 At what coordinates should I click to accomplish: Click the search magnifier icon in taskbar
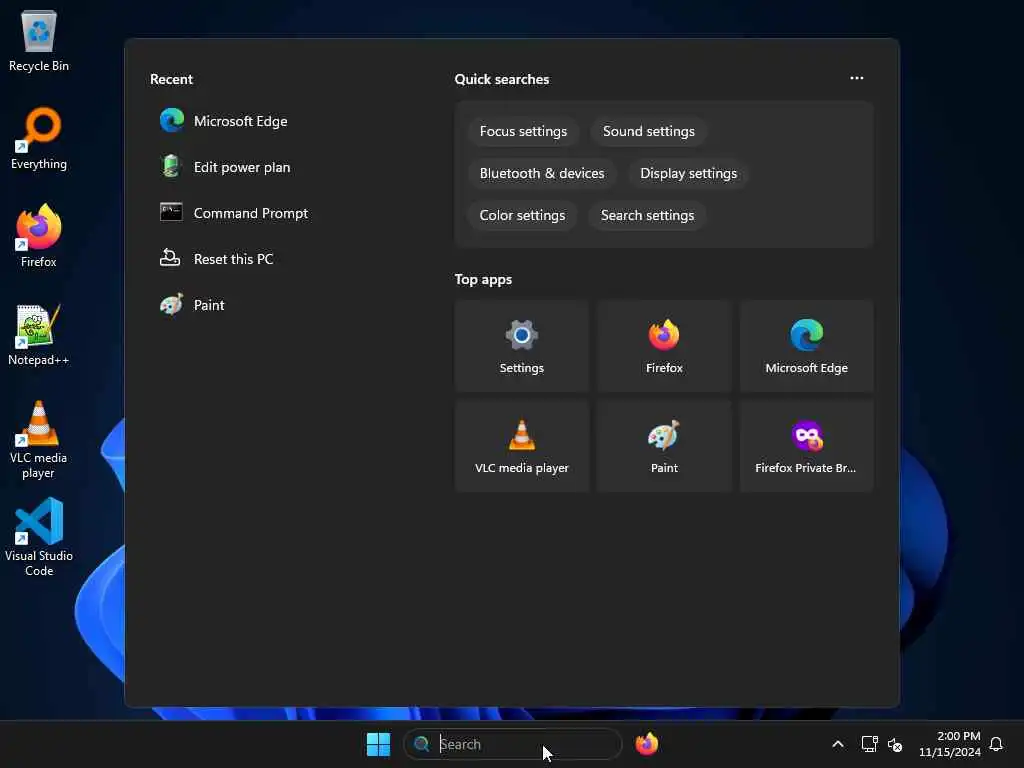(x=422, y=744)
